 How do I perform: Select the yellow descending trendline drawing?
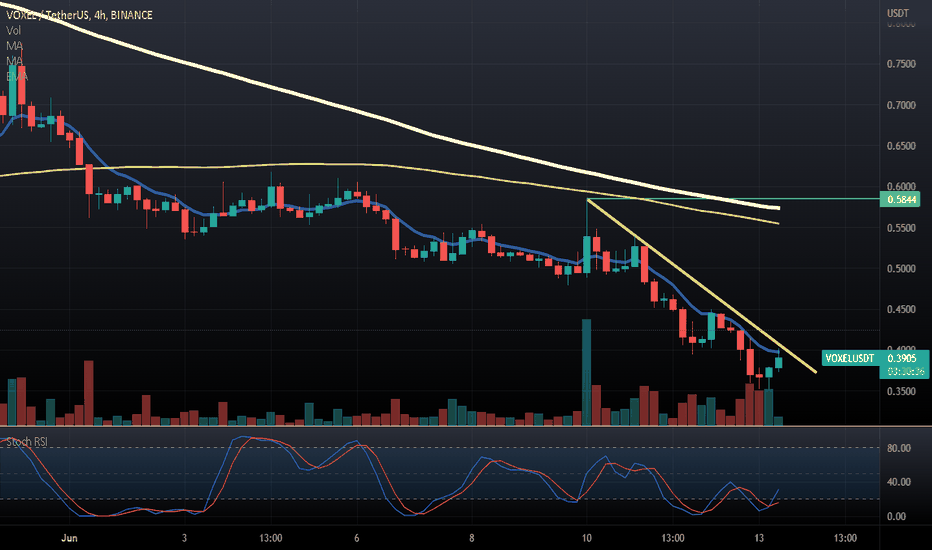point(701,286)
